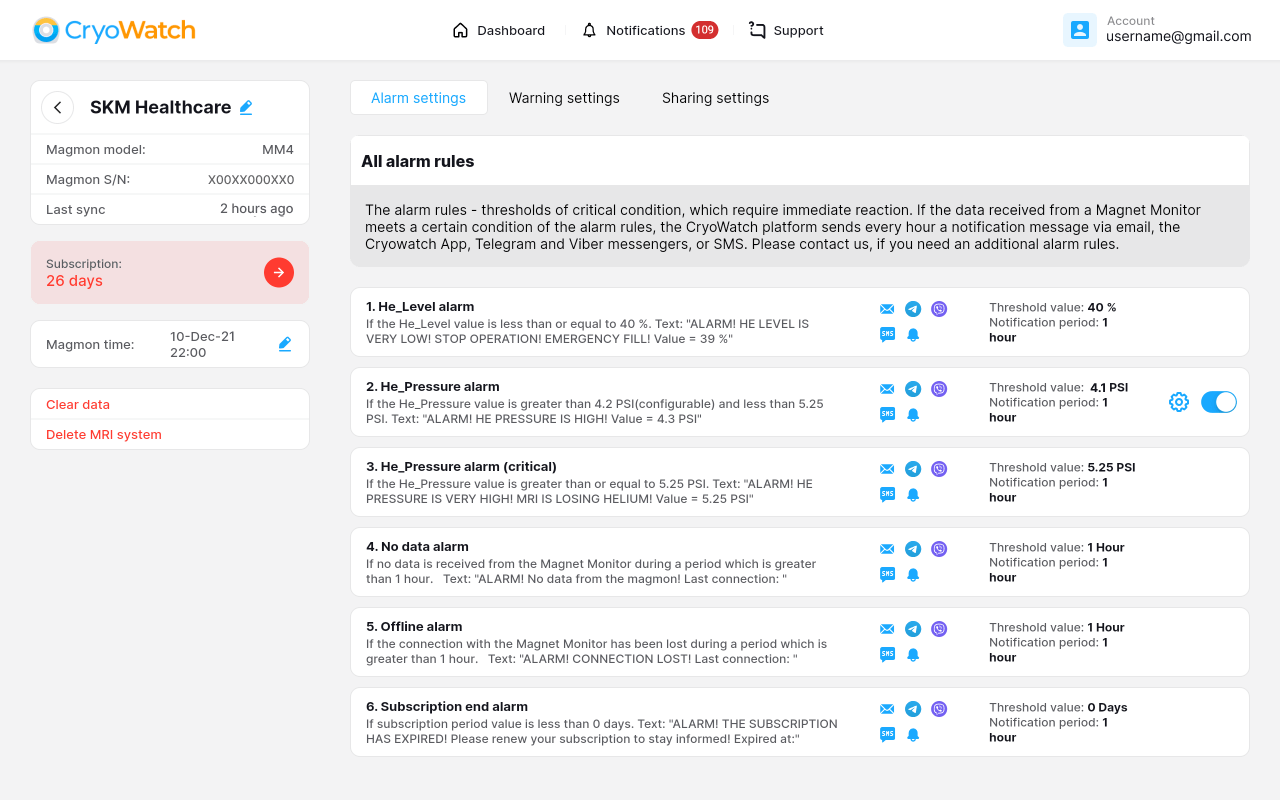Viewport: 1280px width, 800px height.
Task: Select the '5. Offline alarm' title
Action: point(414,627)
